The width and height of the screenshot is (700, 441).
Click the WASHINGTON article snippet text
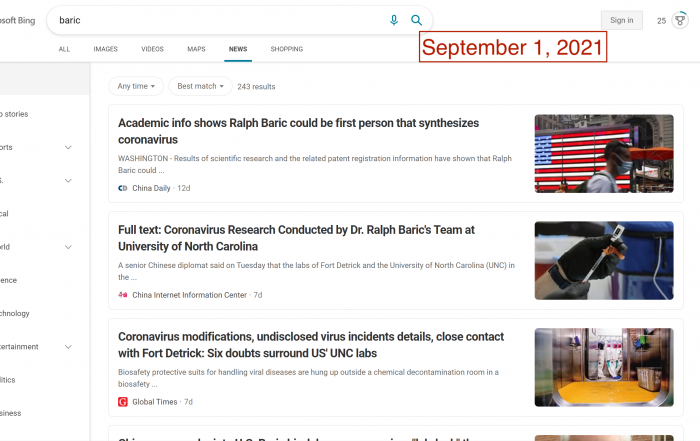[315, 164]
